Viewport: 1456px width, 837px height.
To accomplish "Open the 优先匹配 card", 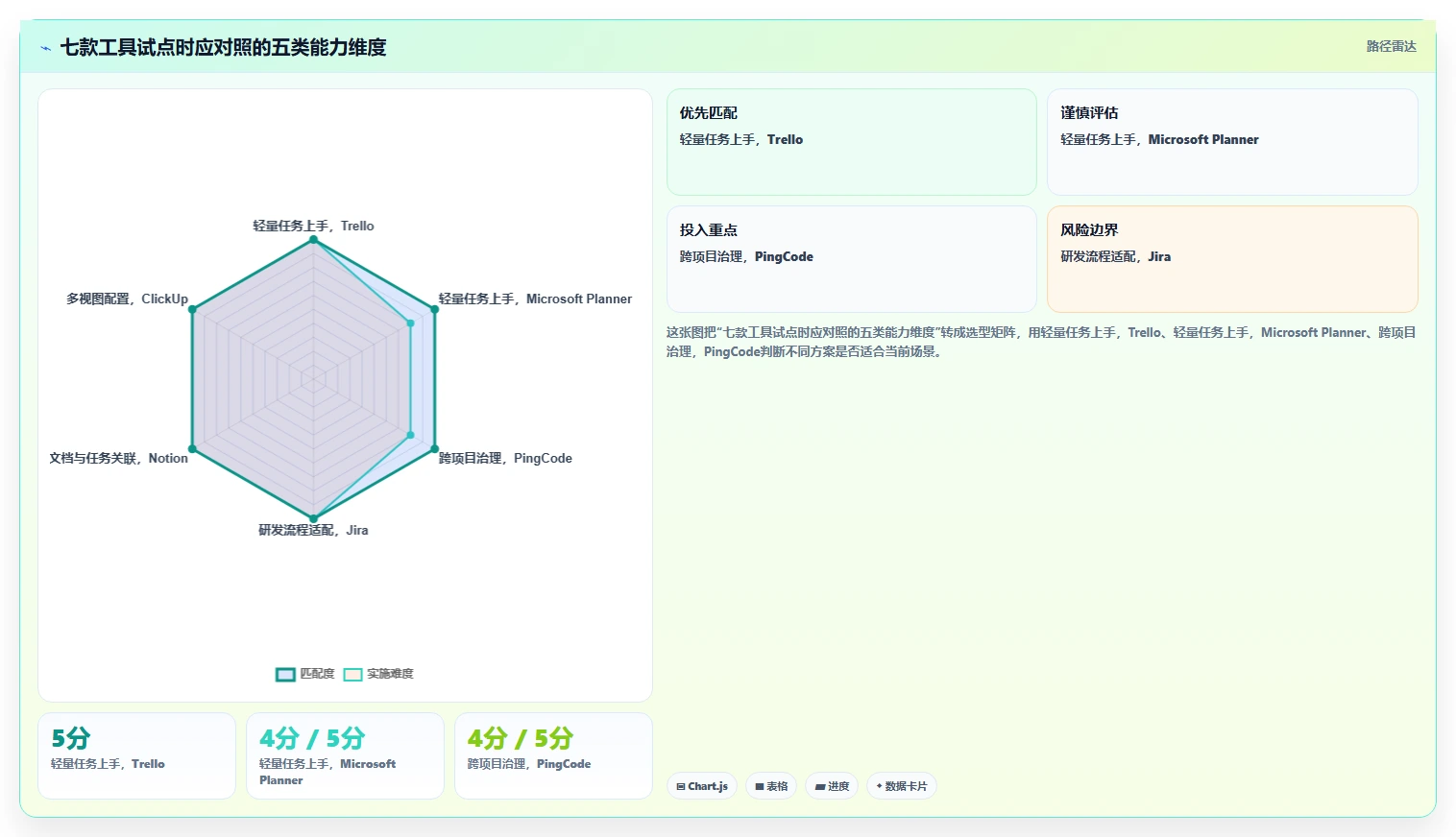I will [851, 142].
